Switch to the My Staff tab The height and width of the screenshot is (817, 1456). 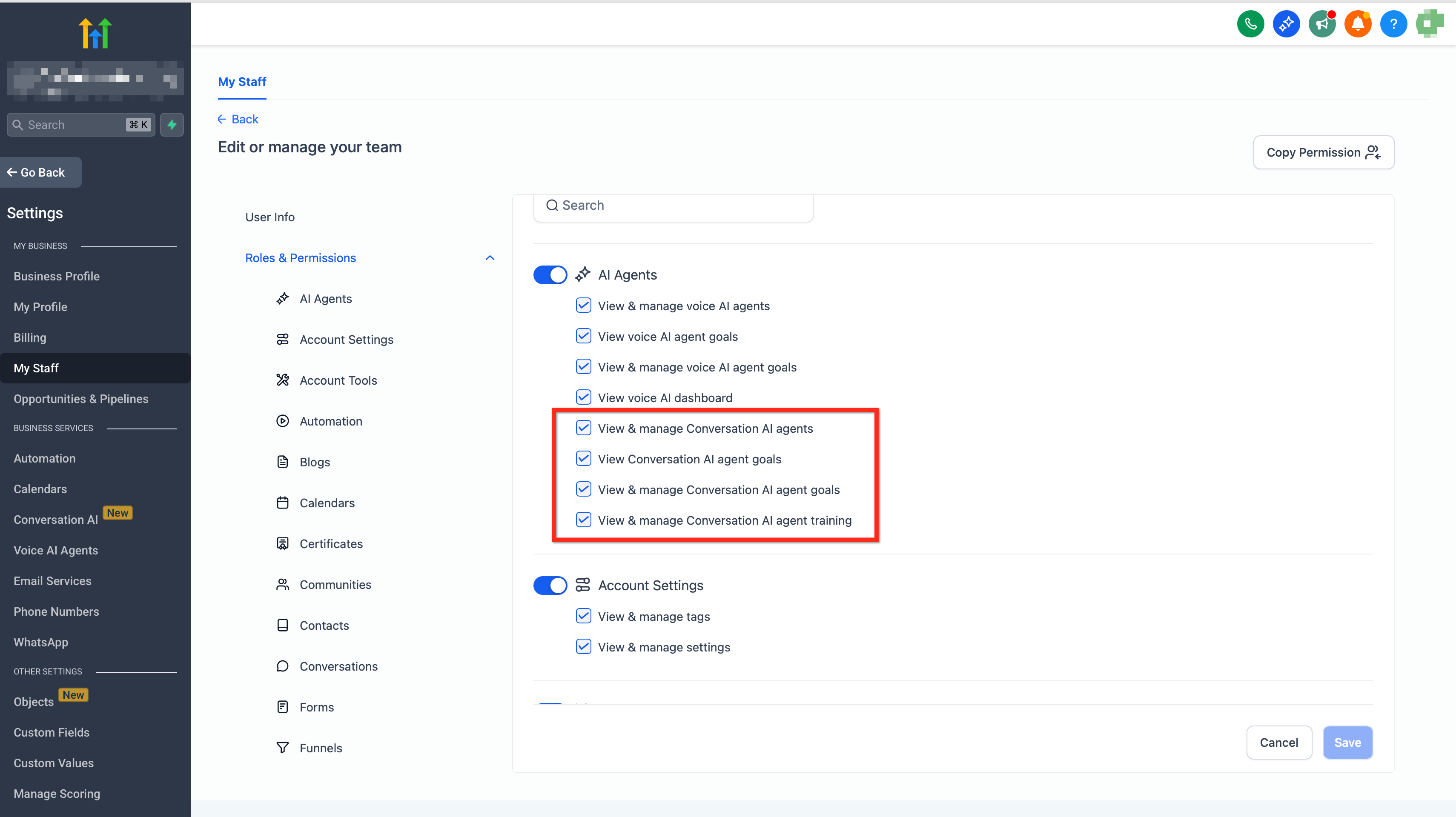point(242,82)
